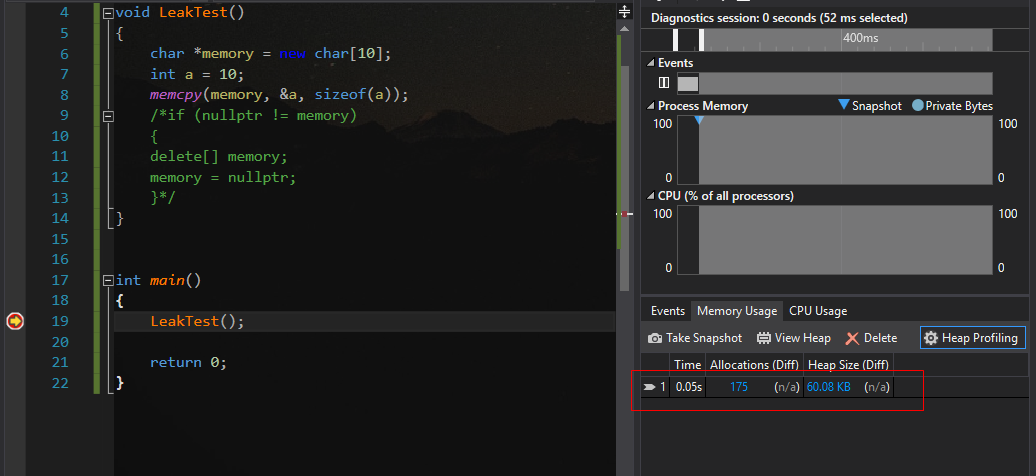Collapse the comment block at line 9
This screenshot has width=1036, height=476.
[108, 116]
